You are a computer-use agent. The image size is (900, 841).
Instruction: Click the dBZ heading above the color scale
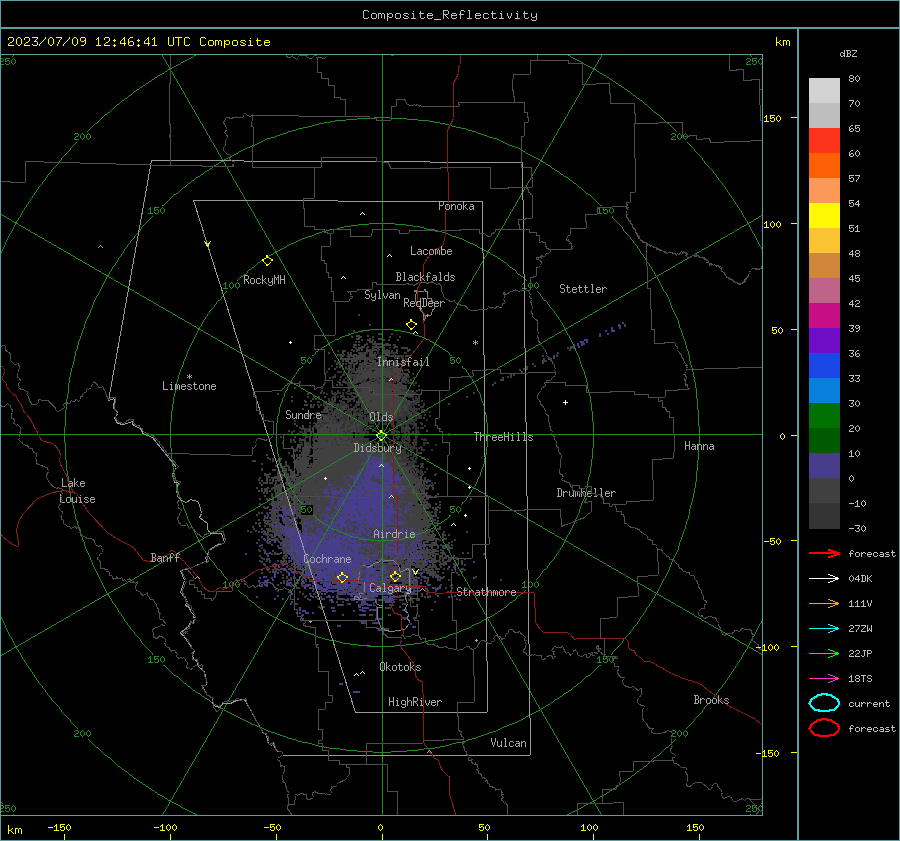click(x=848, y=53)
